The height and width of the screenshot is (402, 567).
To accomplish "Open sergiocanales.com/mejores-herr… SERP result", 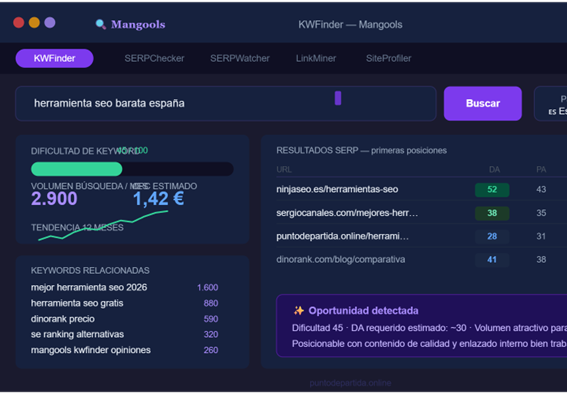I will (x=347, y=213).
